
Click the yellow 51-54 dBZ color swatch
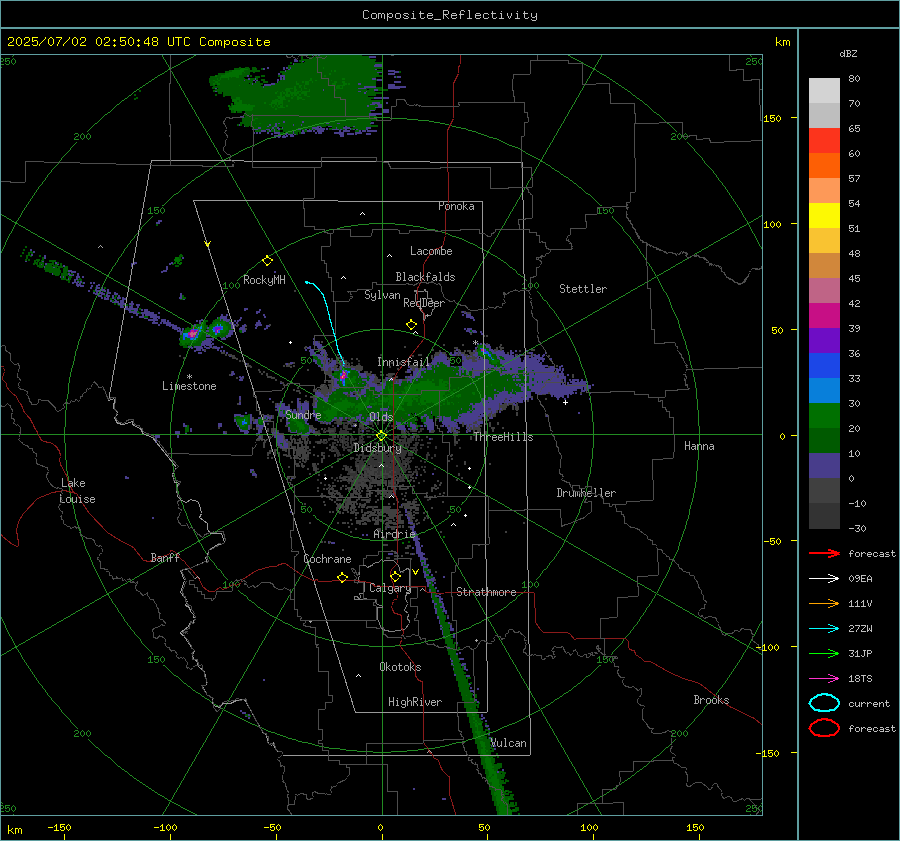click(824, 216)
